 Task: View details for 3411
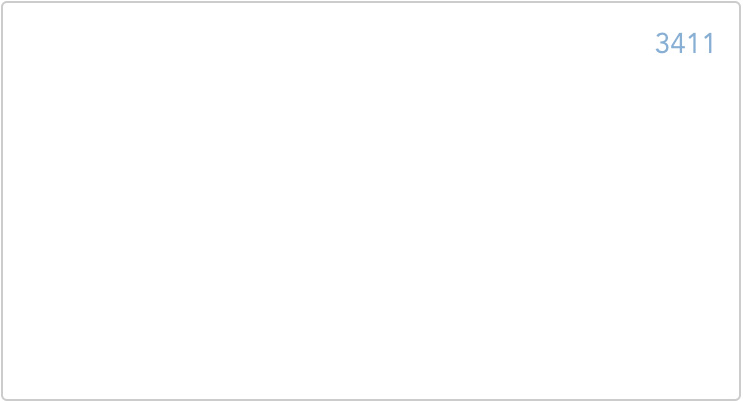tap(685, 44)
